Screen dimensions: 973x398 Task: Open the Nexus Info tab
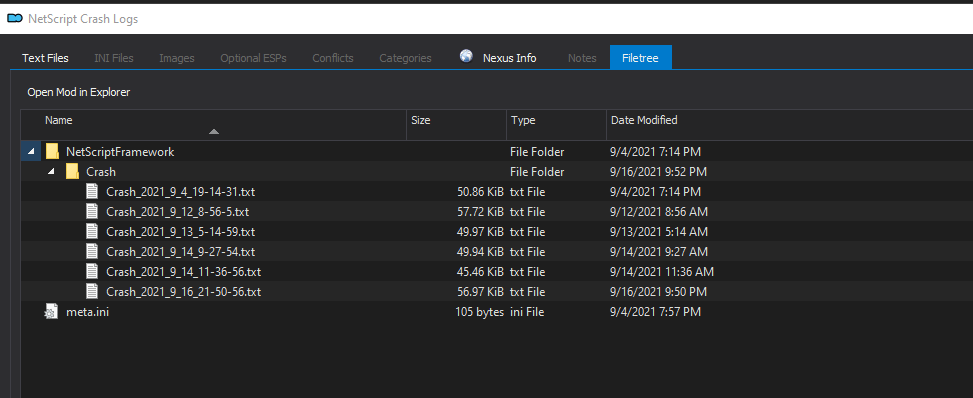pyautogui.click(x=498, y=58)
